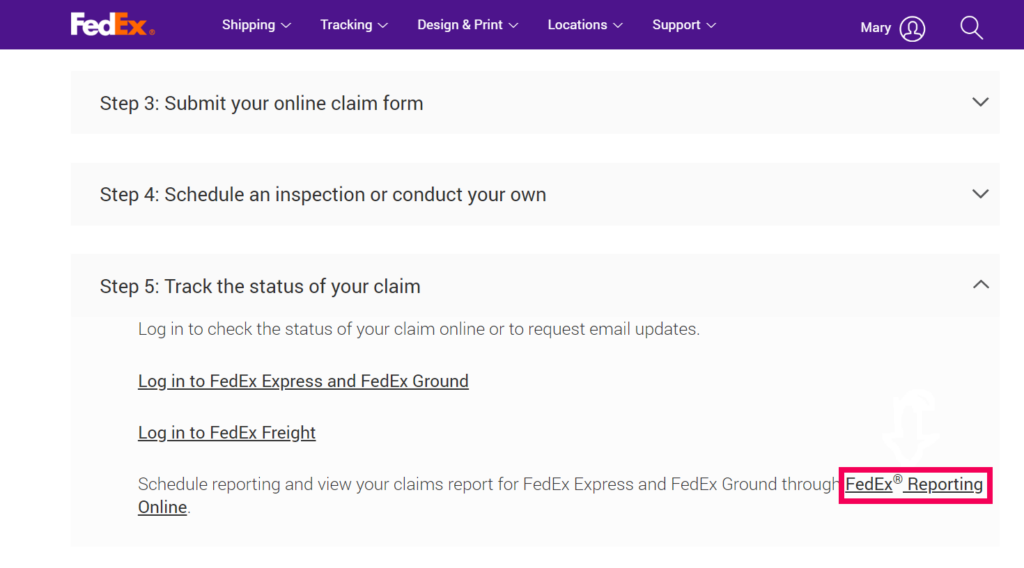Open the Tracking menu
This screenshot has height=568, width=1024.
pos(353,25)
